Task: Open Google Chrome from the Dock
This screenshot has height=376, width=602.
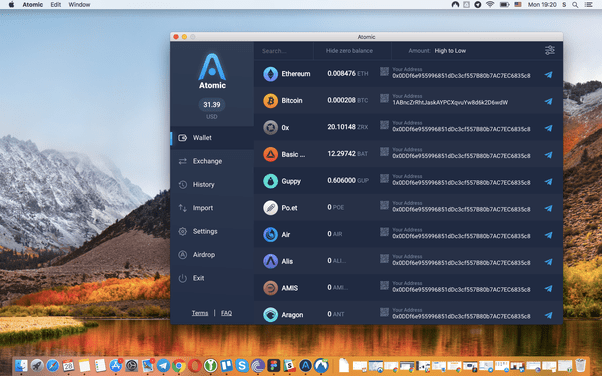Action: tap(179, 365)
